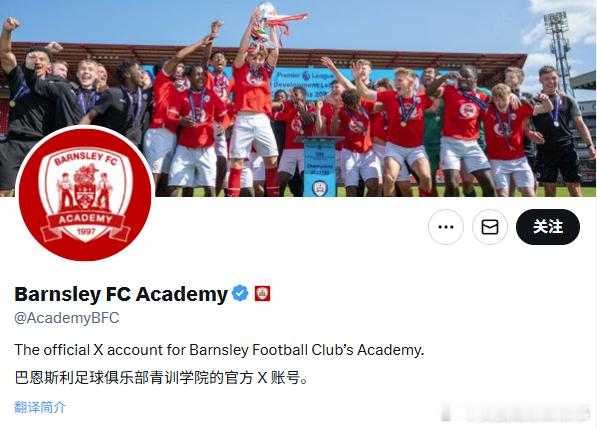Click the 翻译简介 translate bio link

tap(40, 407)
